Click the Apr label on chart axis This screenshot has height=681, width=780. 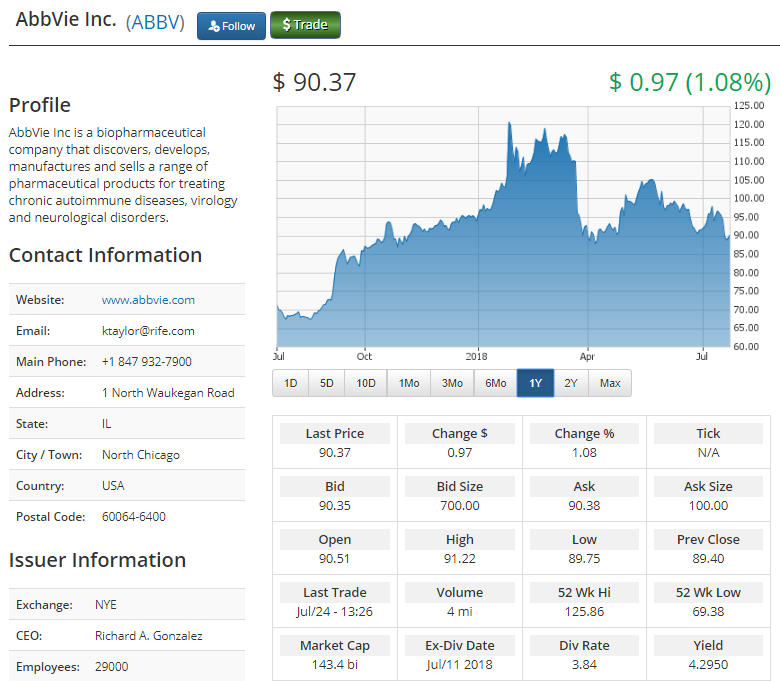587,356
